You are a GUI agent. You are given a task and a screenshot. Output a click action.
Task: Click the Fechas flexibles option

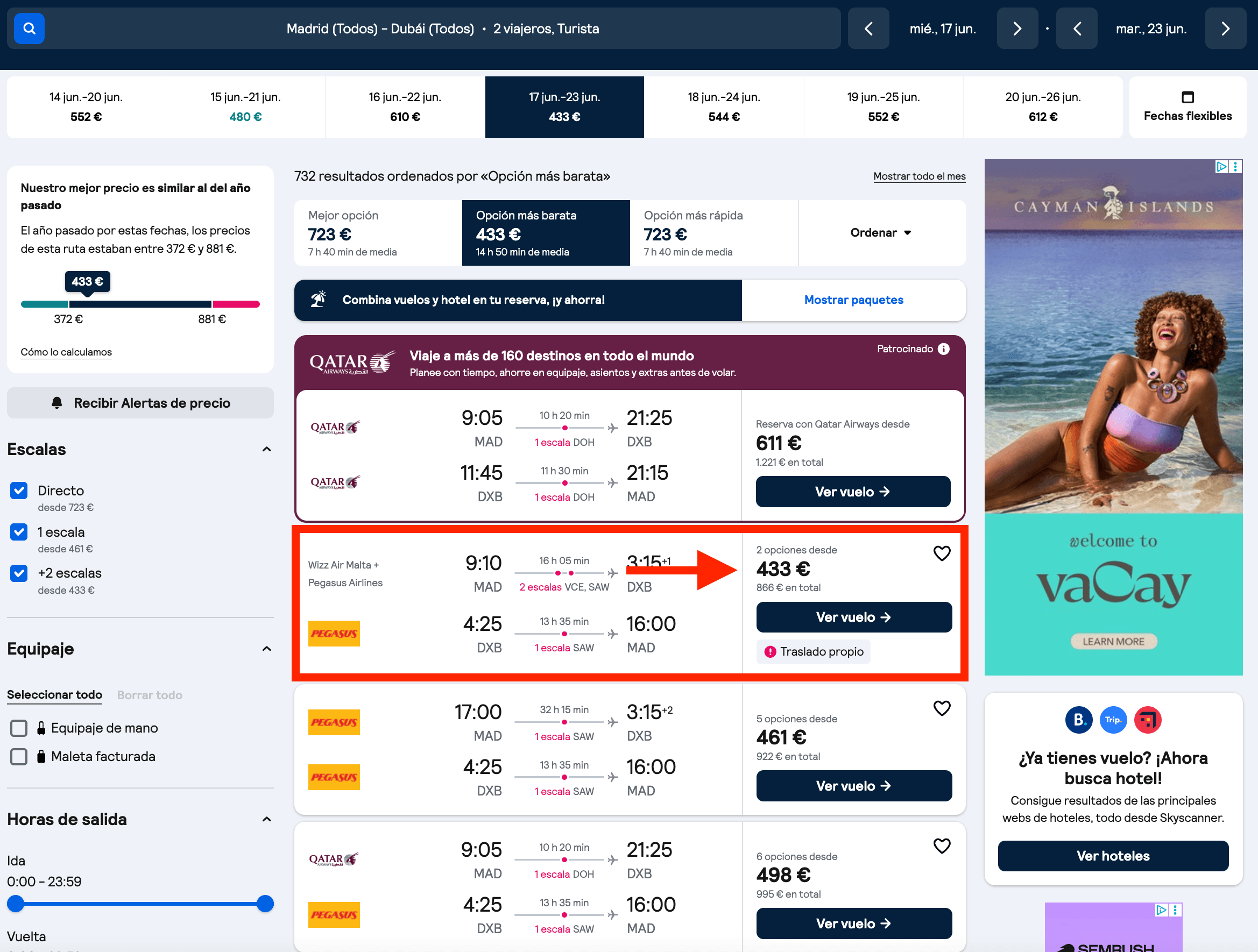(1188, 107)
